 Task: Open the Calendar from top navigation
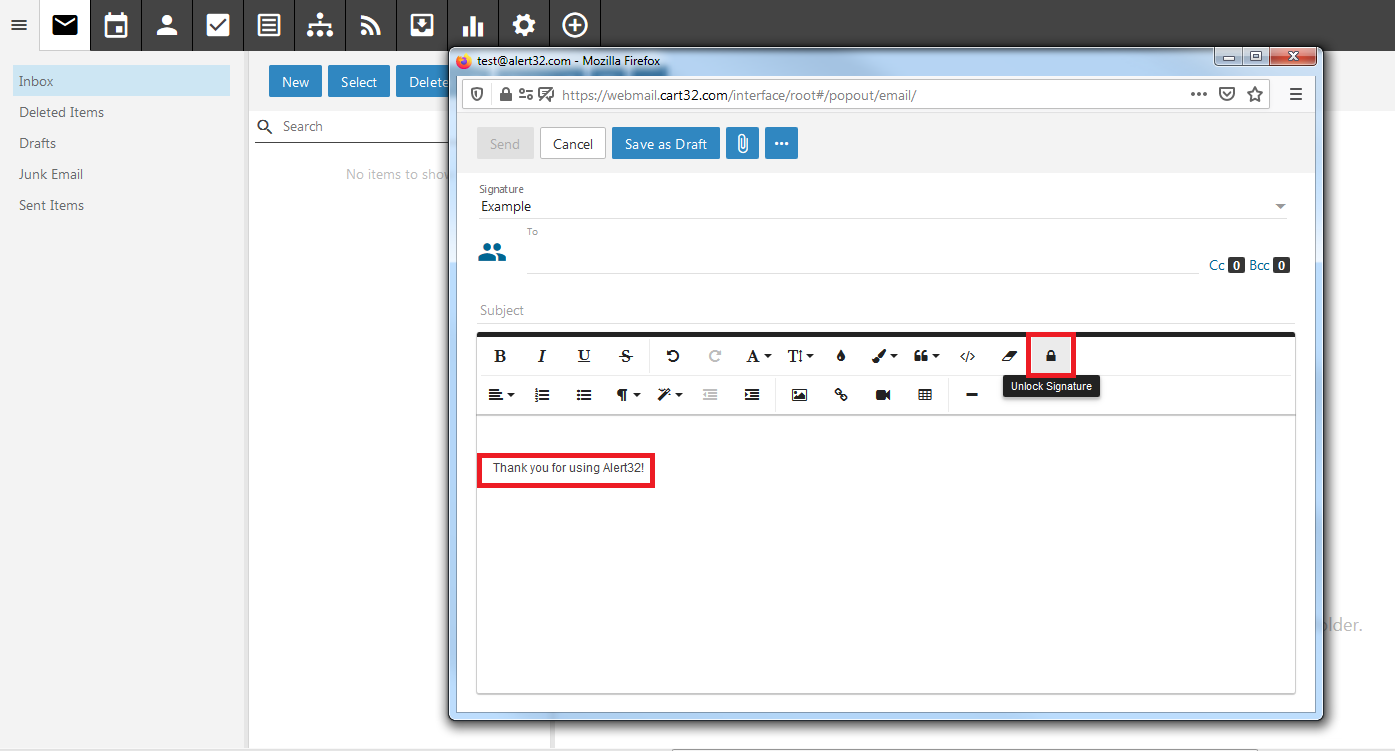pyautogui.click(x=116, y=25)
